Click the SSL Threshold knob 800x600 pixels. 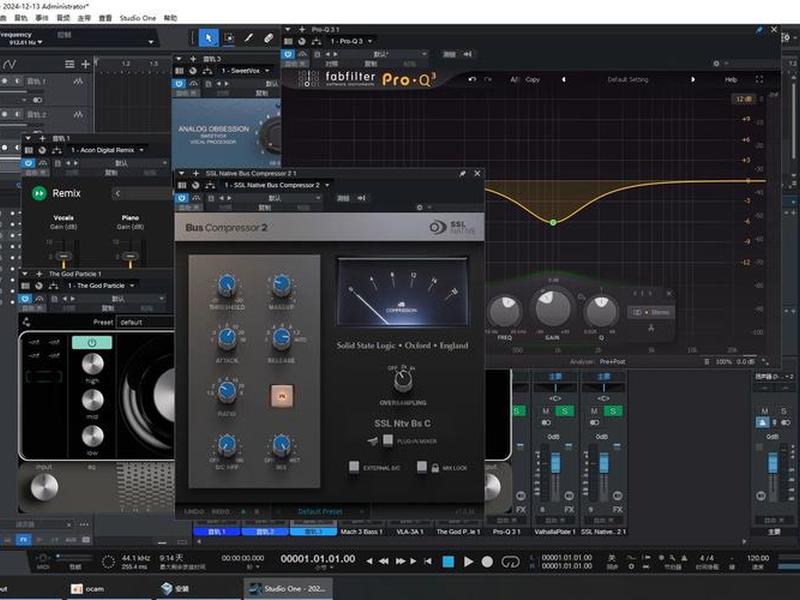227,285
